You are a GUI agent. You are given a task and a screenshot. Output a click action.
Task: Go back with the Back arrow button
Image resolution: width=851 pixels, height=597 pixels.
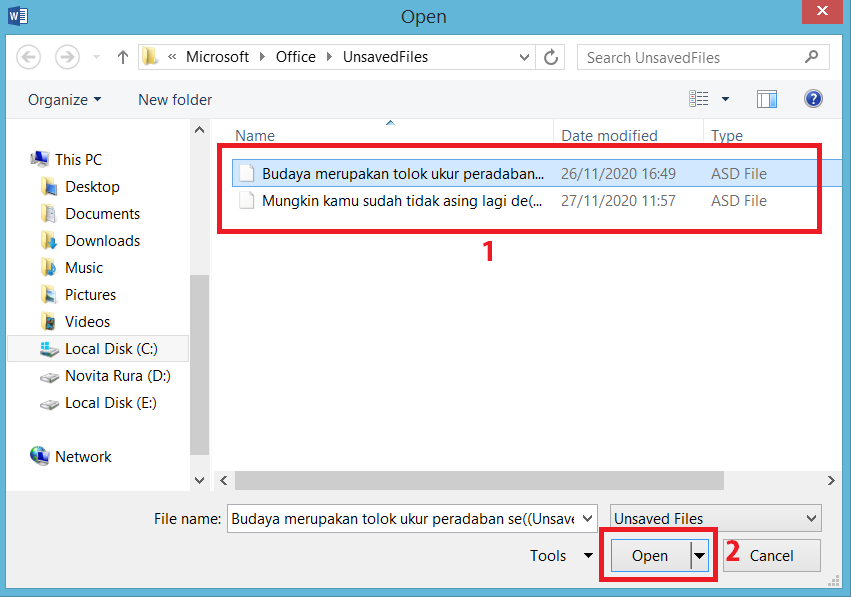pos(28,57)
